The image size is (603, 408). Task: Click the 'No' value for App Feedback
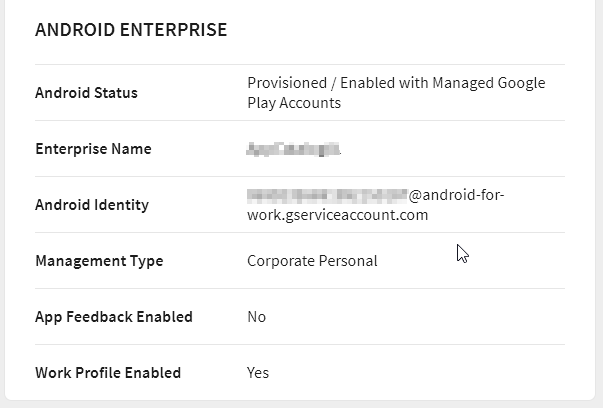click(x=257, y=317)
